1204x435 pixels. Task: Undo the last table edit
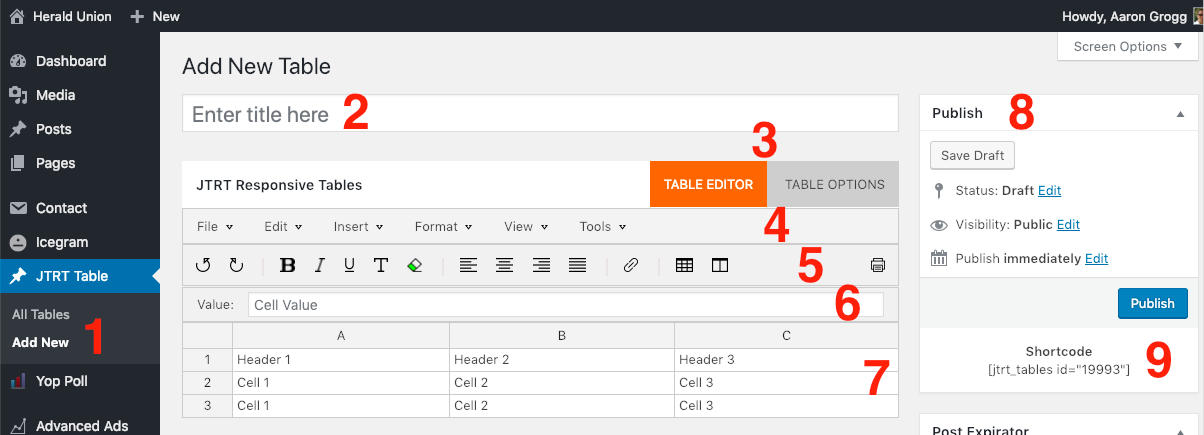(x=203, y=265)
